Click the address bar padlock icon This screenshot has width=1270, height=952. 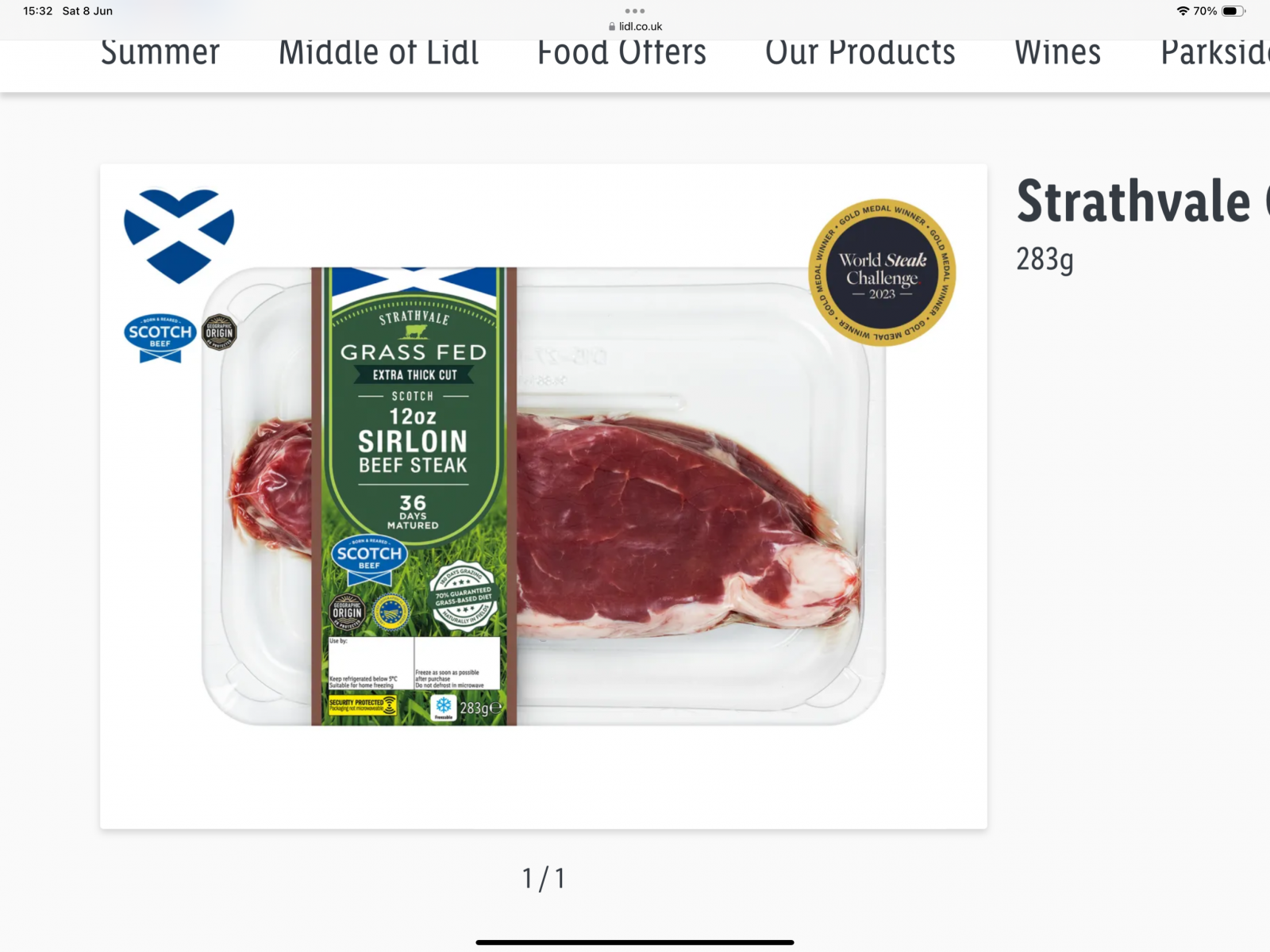(612, 26)
